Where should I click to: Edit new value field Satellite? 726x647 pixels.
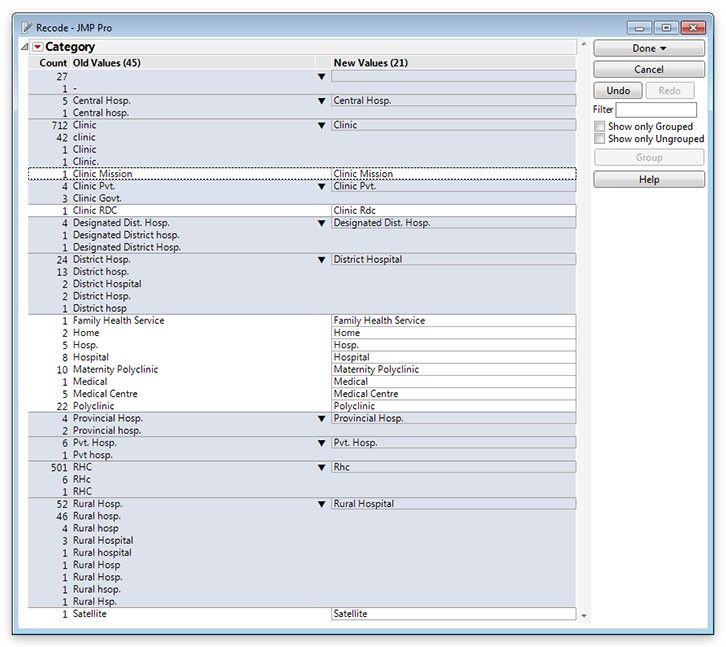click(x=454, y=614)
